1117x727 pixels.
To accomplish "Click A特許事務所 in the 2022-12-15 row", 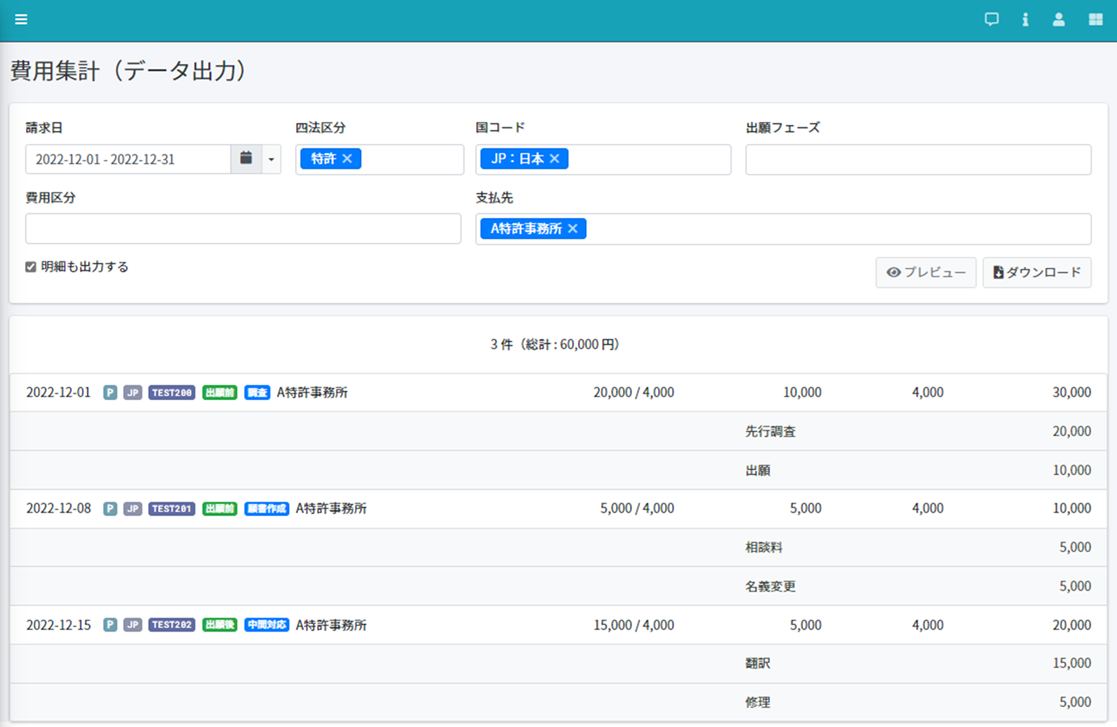I will tap(331, 625).
